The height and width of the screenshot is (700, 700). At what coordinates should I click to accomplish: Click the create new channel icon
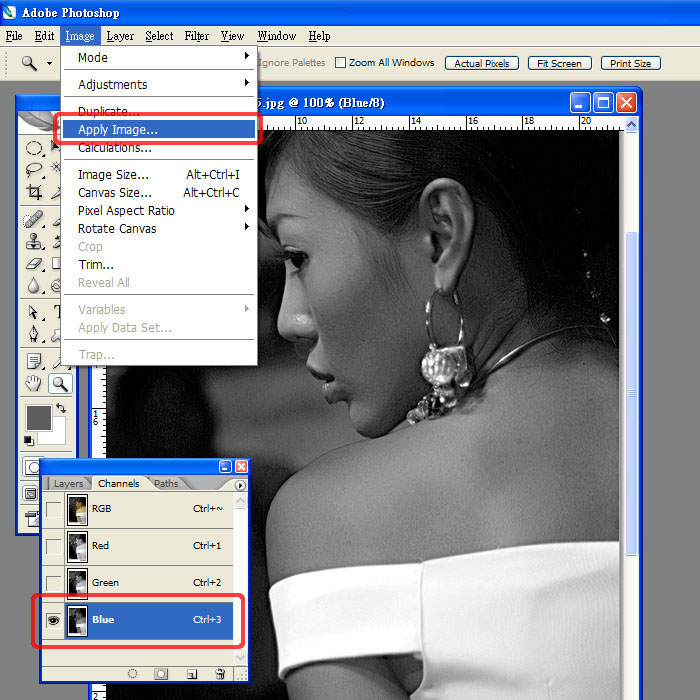(x=192, y=673)
